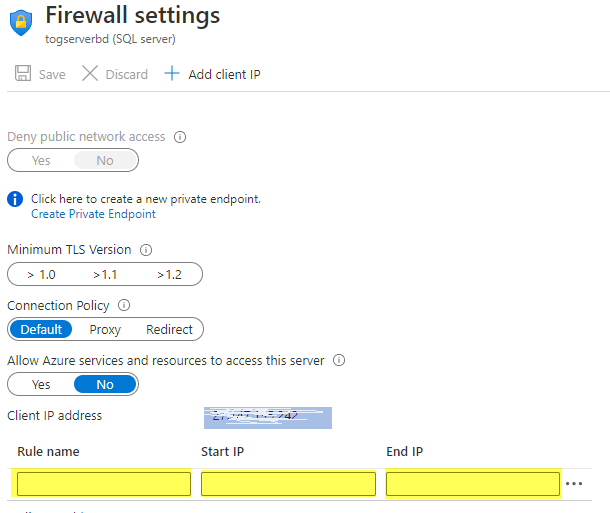Click the Firewall settings shield icon

[21, 23]
